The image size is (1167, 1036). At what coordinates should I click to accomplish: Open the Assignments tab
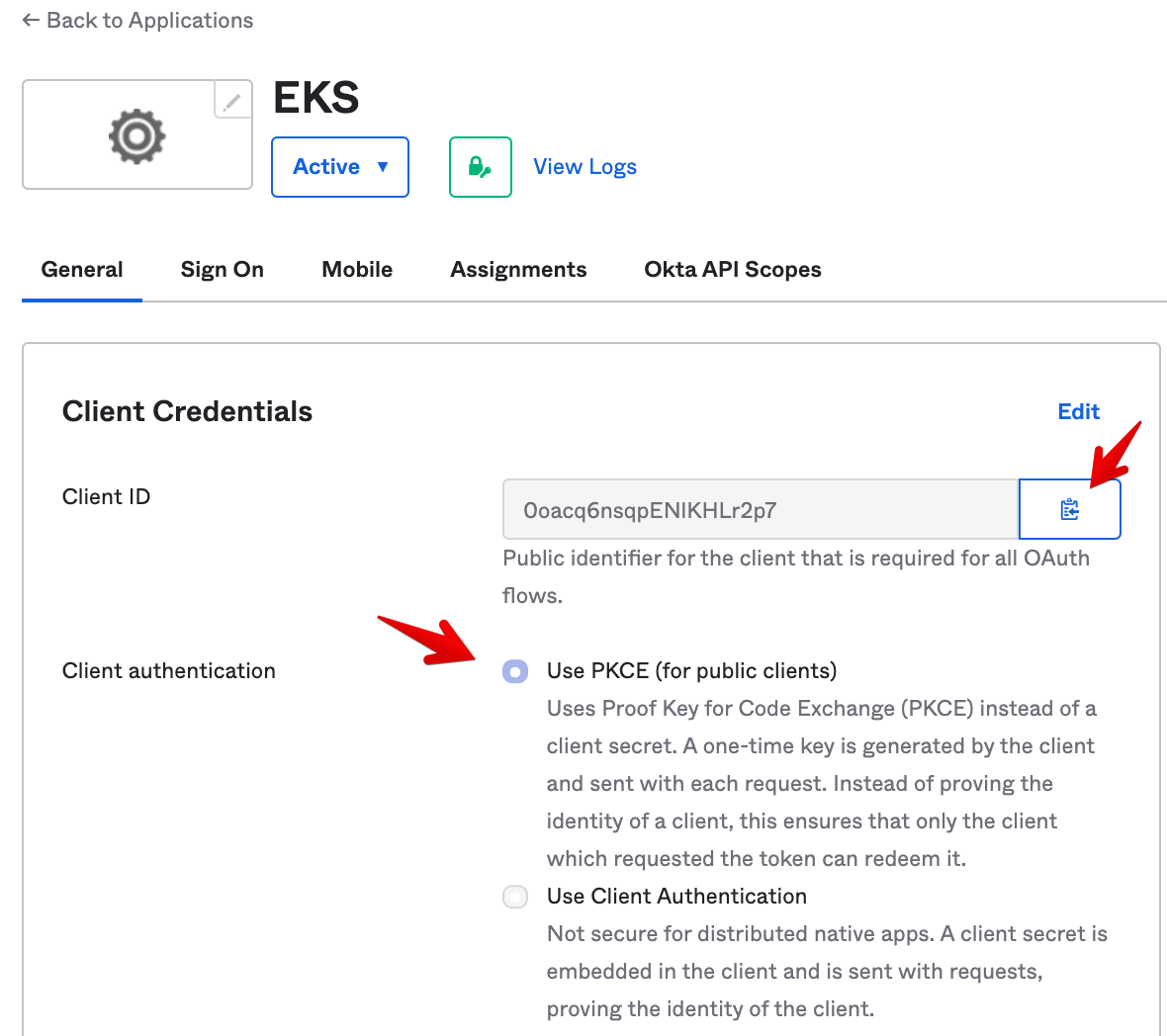[518, 270]
